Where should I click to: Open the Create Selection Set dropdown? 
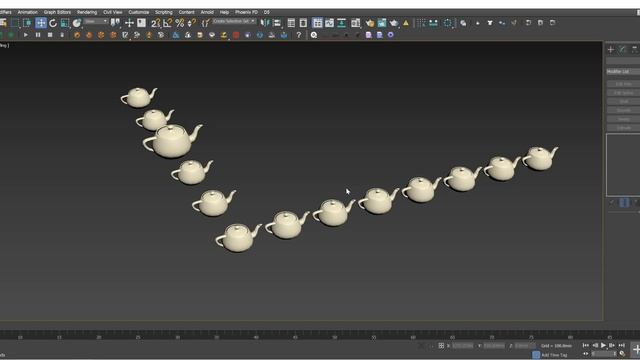234,21
